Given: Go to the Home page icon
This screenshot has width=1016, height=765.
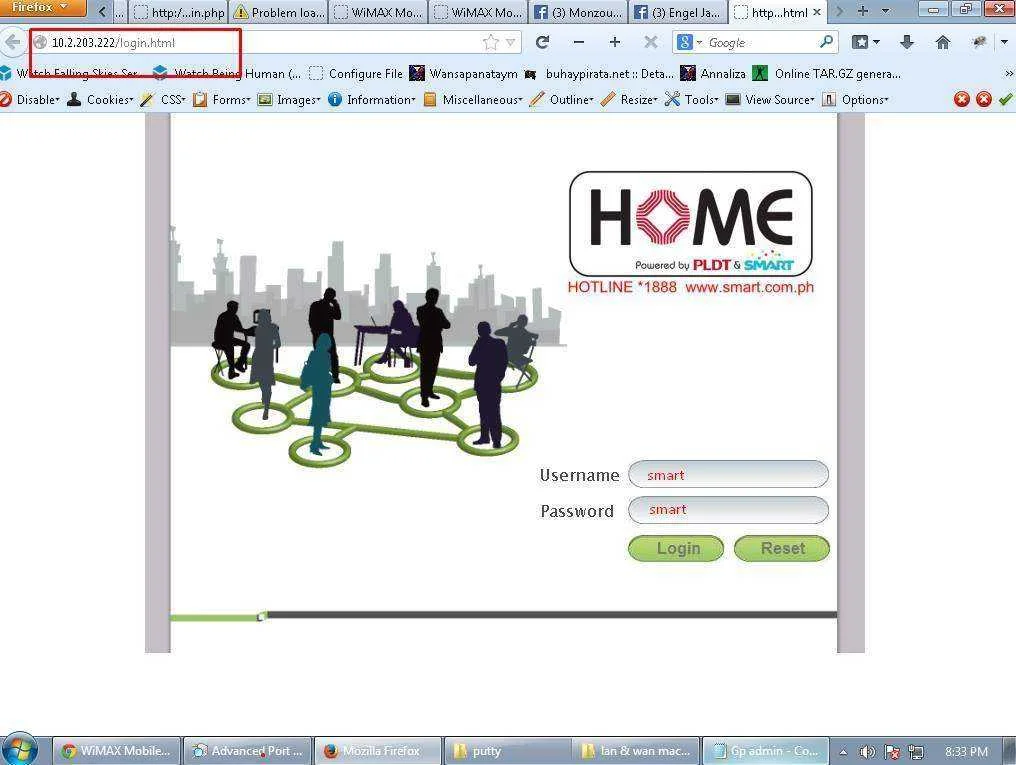Looking at the screenshot, I should coord(943,43).
